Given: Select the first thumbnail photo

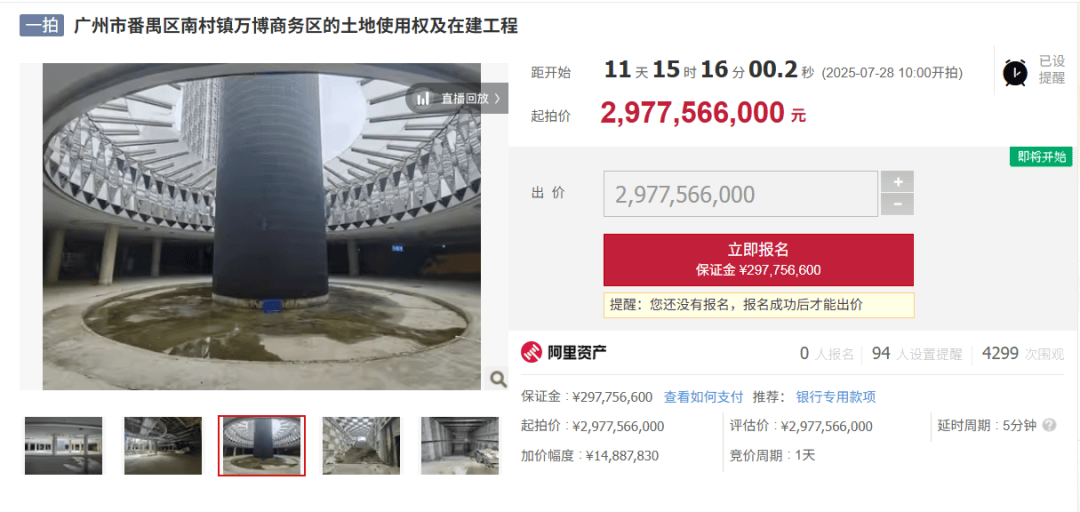Looking at the screenshot, I should [63, 445].
